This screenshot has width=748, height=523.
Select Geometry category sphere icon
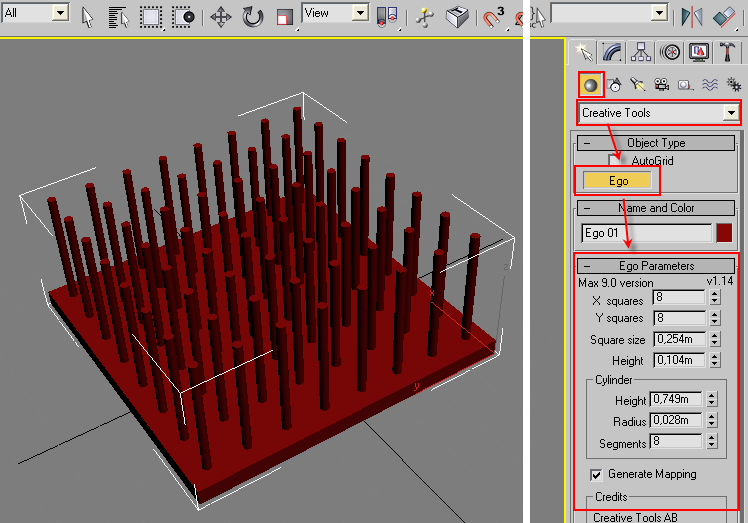click(x=591, y=85)
